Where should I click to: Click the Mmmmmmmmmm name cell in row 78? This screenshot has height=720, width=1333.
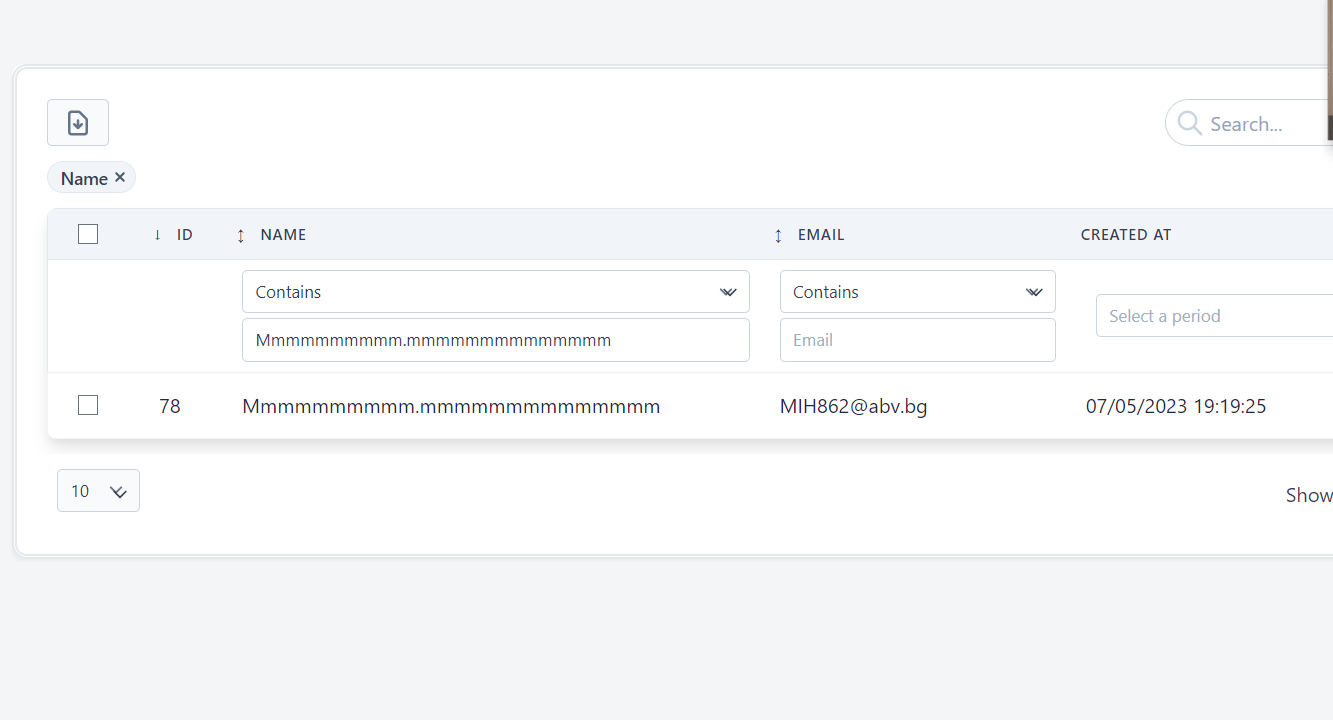(451, 406)
